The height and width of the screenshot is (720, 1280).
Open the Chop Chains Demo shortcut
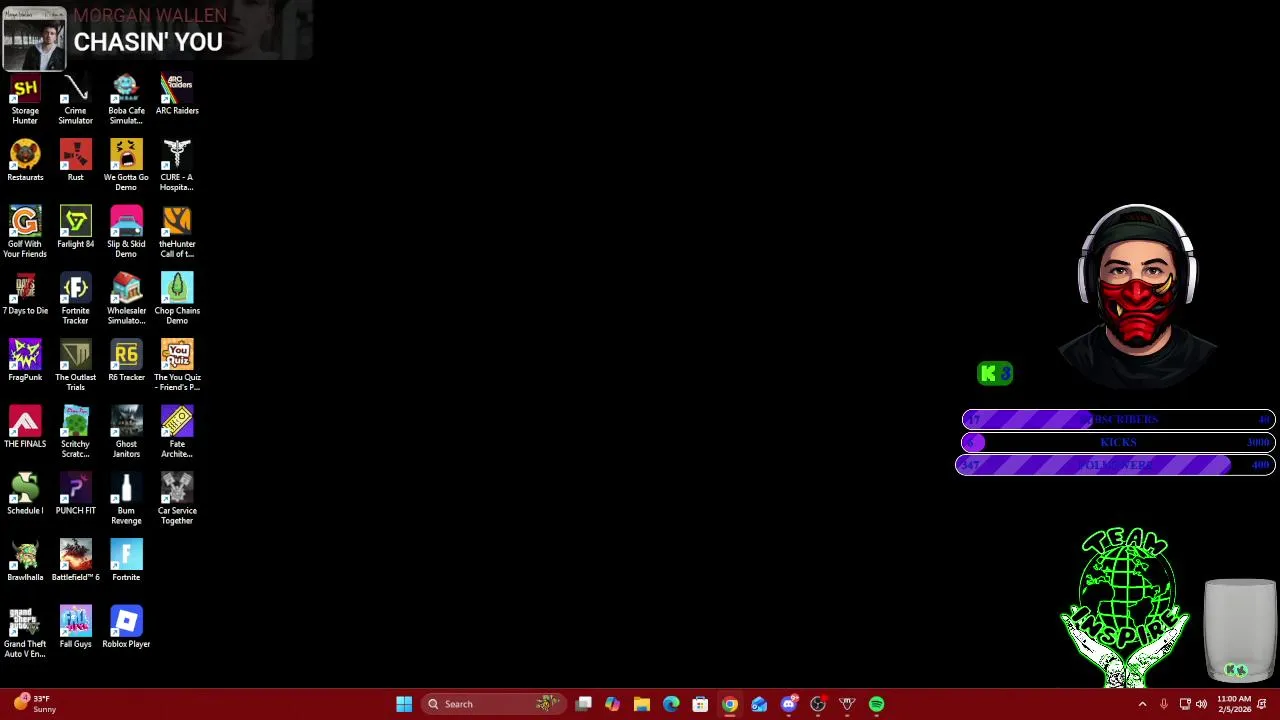coord(177,299)
